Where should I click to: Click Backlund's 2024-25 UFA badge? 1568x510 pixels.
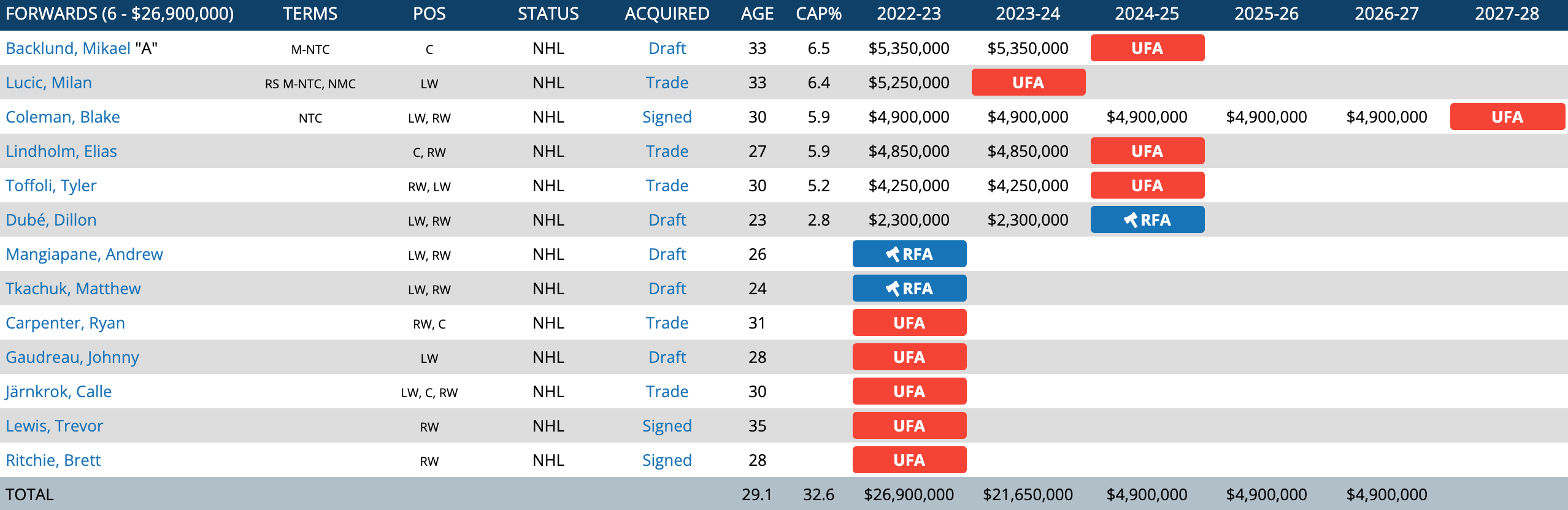tap(1147, 48)
